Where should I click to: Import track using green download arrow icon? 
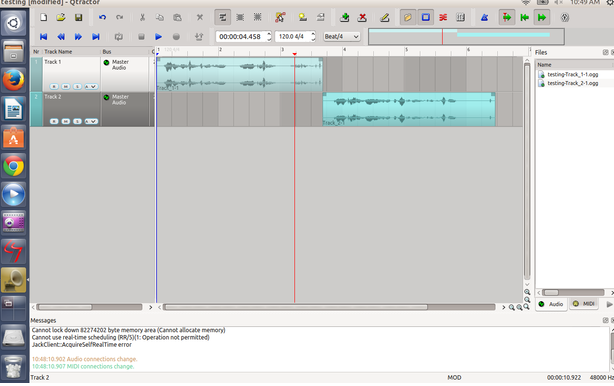click(345, 17)
